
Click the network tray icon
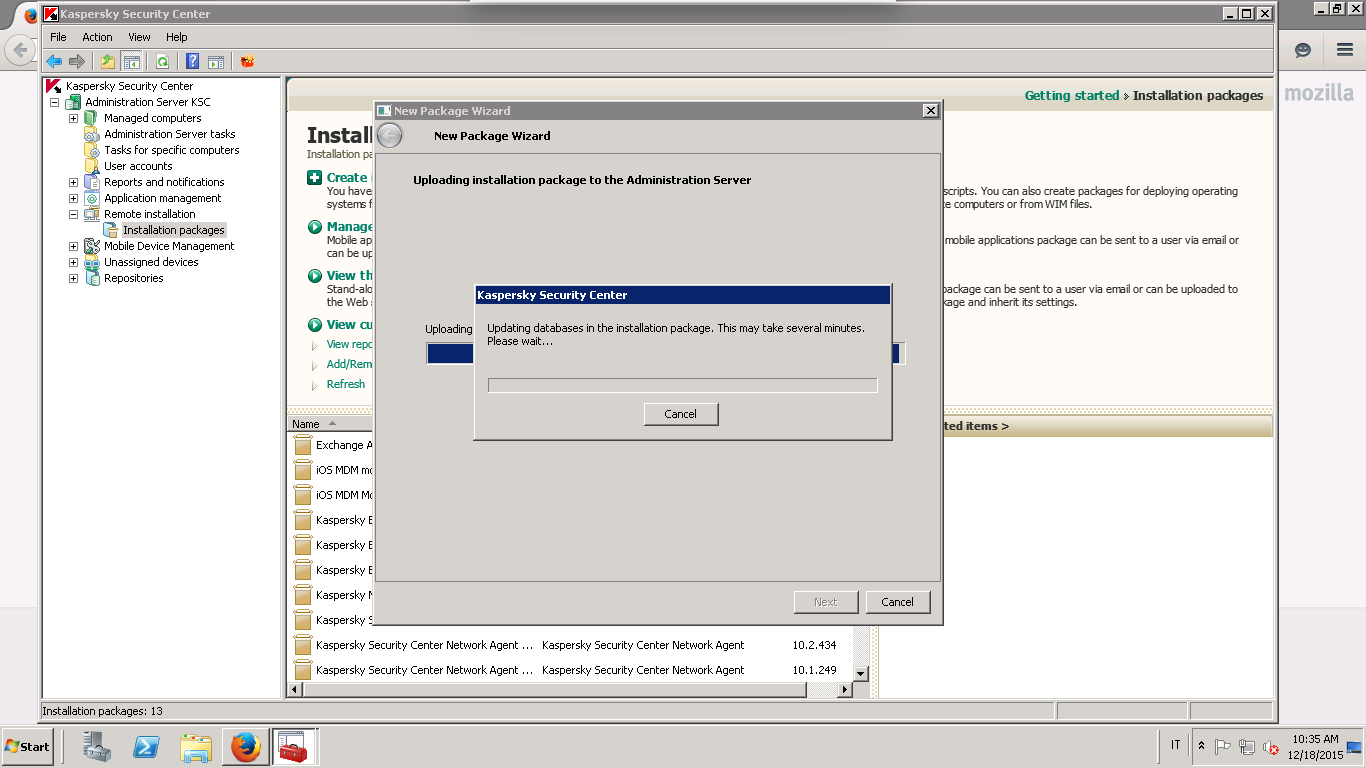(x=1246, y=747)
